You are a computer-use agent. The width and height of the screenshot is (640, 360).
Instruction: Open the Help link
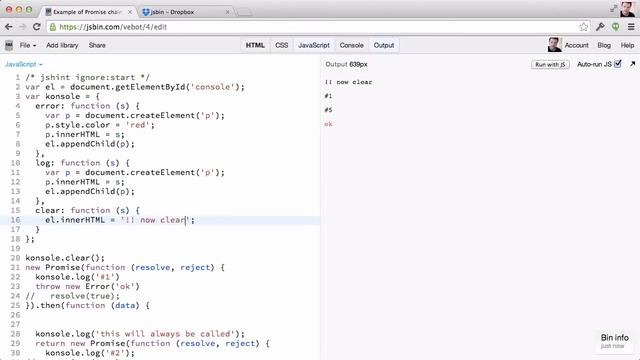[x=627, y=45]
